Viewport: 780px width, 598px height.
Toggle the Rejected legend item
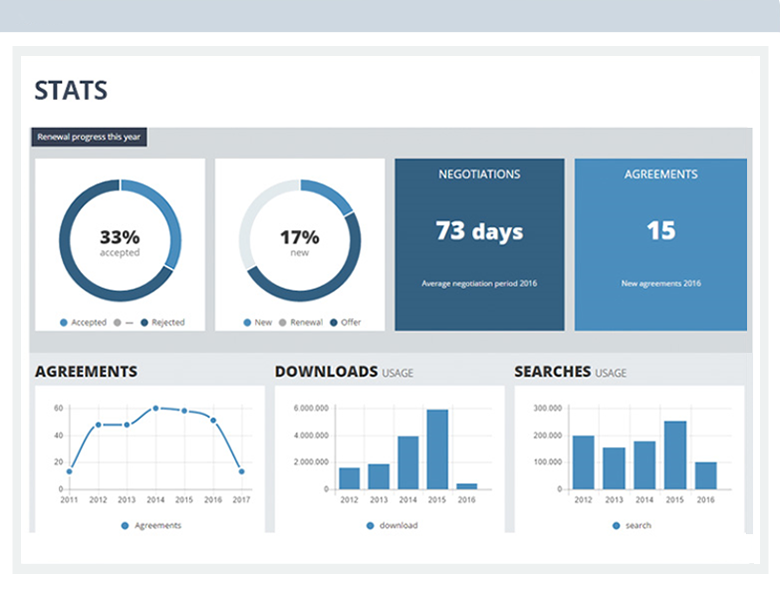click(163, 322)
